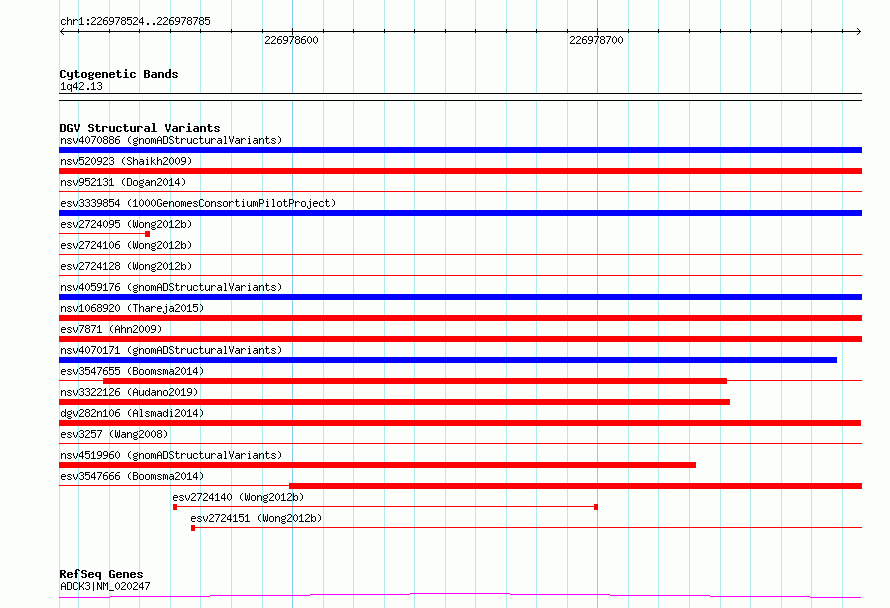Click the right arrow of the ruler
890x608 pixels.
coord(859,32)
